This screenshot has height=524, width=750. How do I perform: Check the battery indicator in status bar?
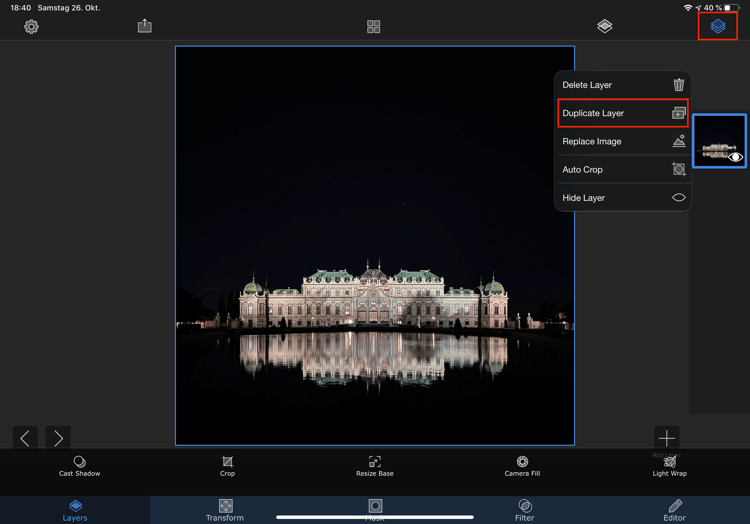click(731, 8)
